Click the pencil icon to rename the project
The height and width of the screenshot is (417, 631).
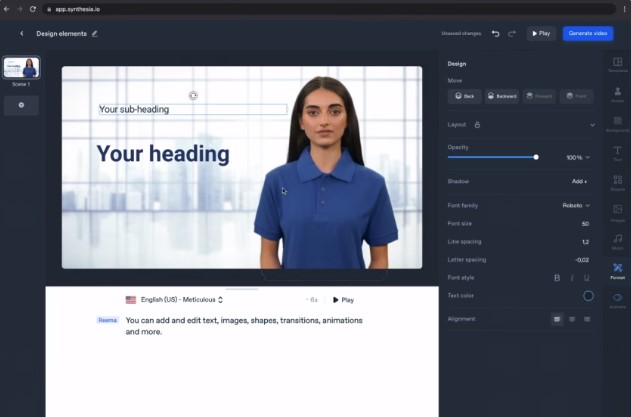tap(95, 34)
